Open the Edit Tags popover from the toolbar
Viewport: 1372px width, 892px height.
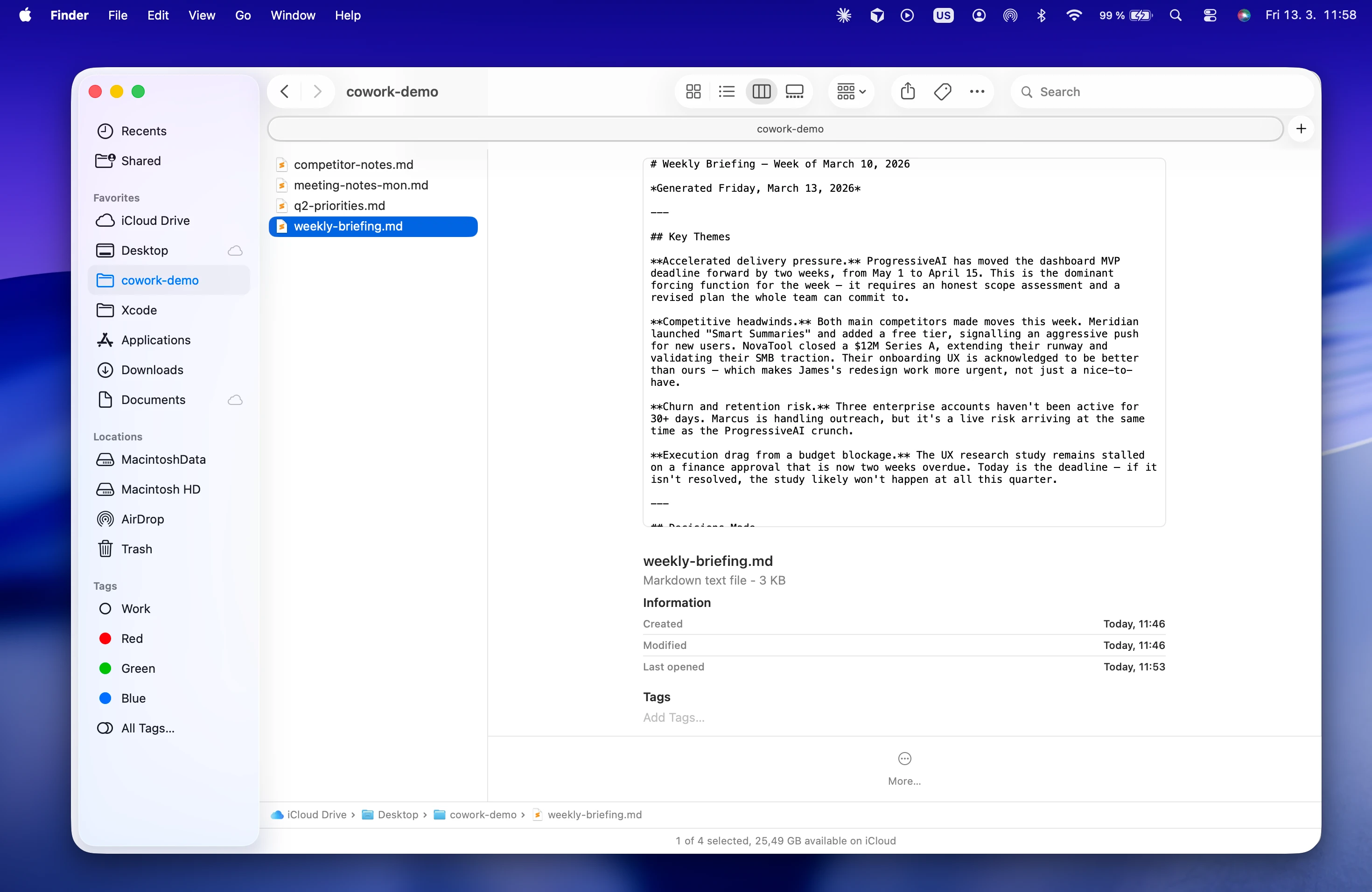[x=943, y=91]
